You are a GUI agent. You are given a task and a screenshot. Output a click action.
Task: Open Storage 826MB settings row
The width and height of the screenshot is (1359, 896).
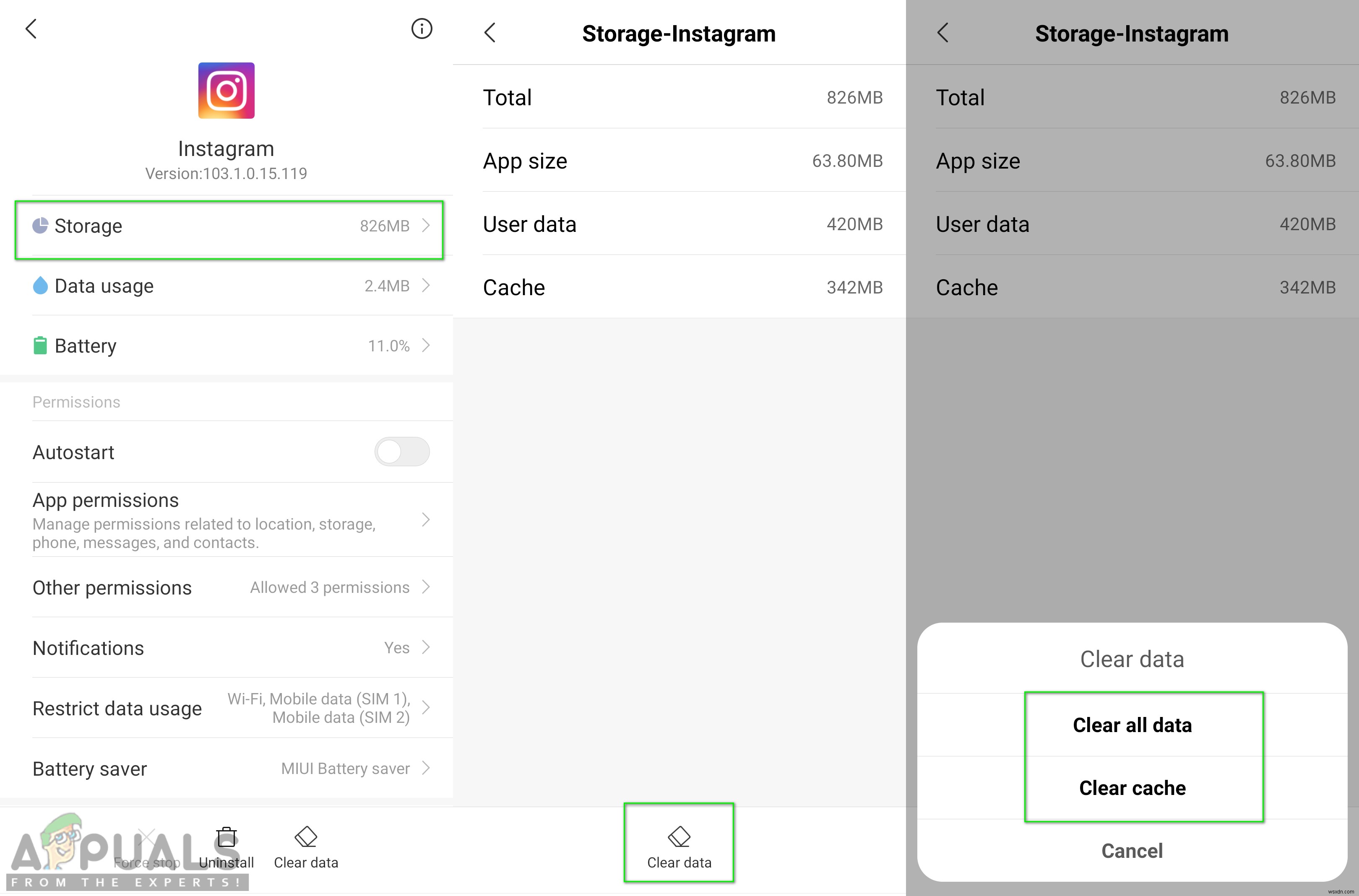pyautogui.click(x=226, y=226)
